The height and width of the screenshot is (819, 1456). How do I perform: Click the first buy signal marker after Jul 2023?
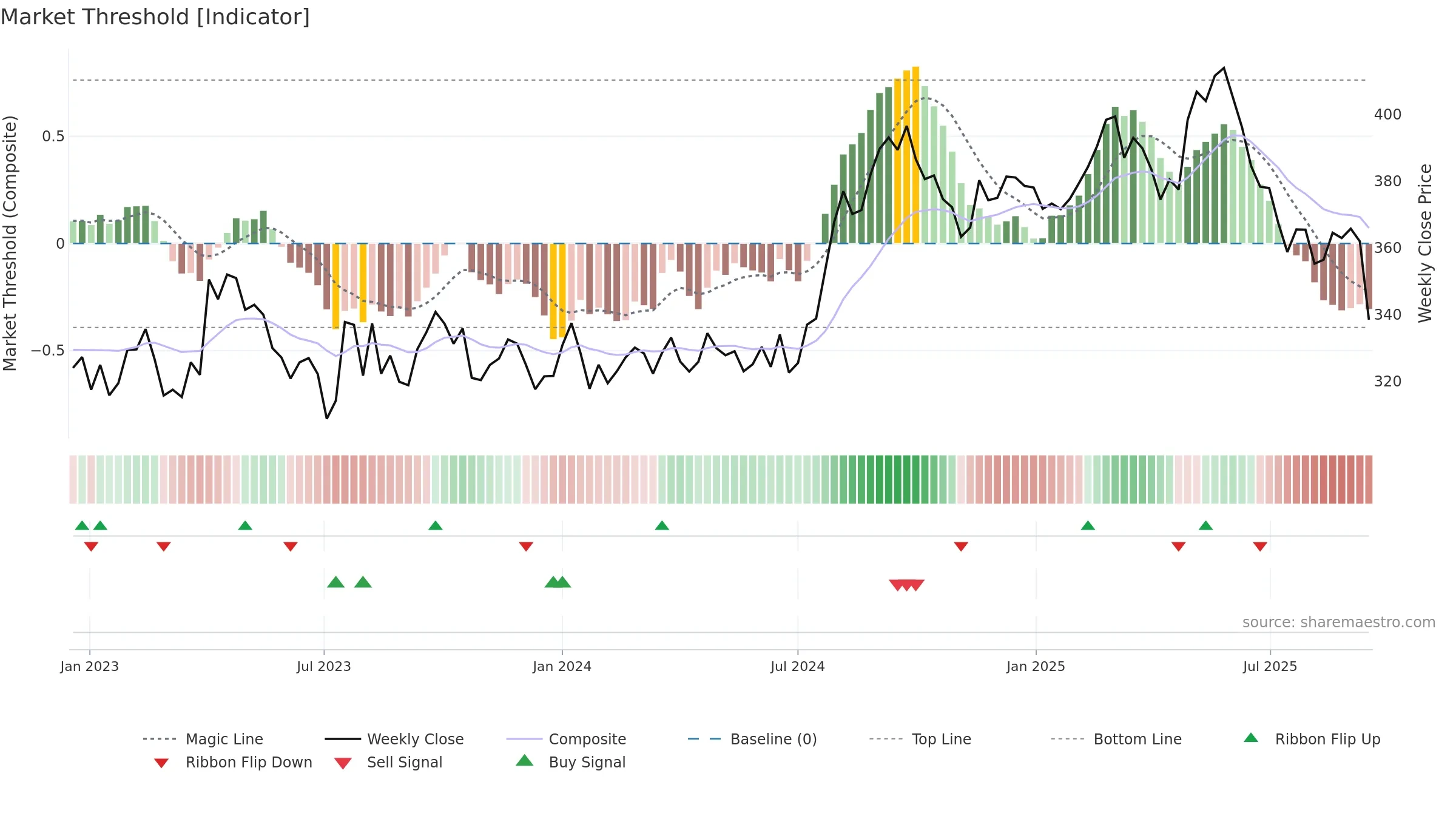[x=335, y=582]
